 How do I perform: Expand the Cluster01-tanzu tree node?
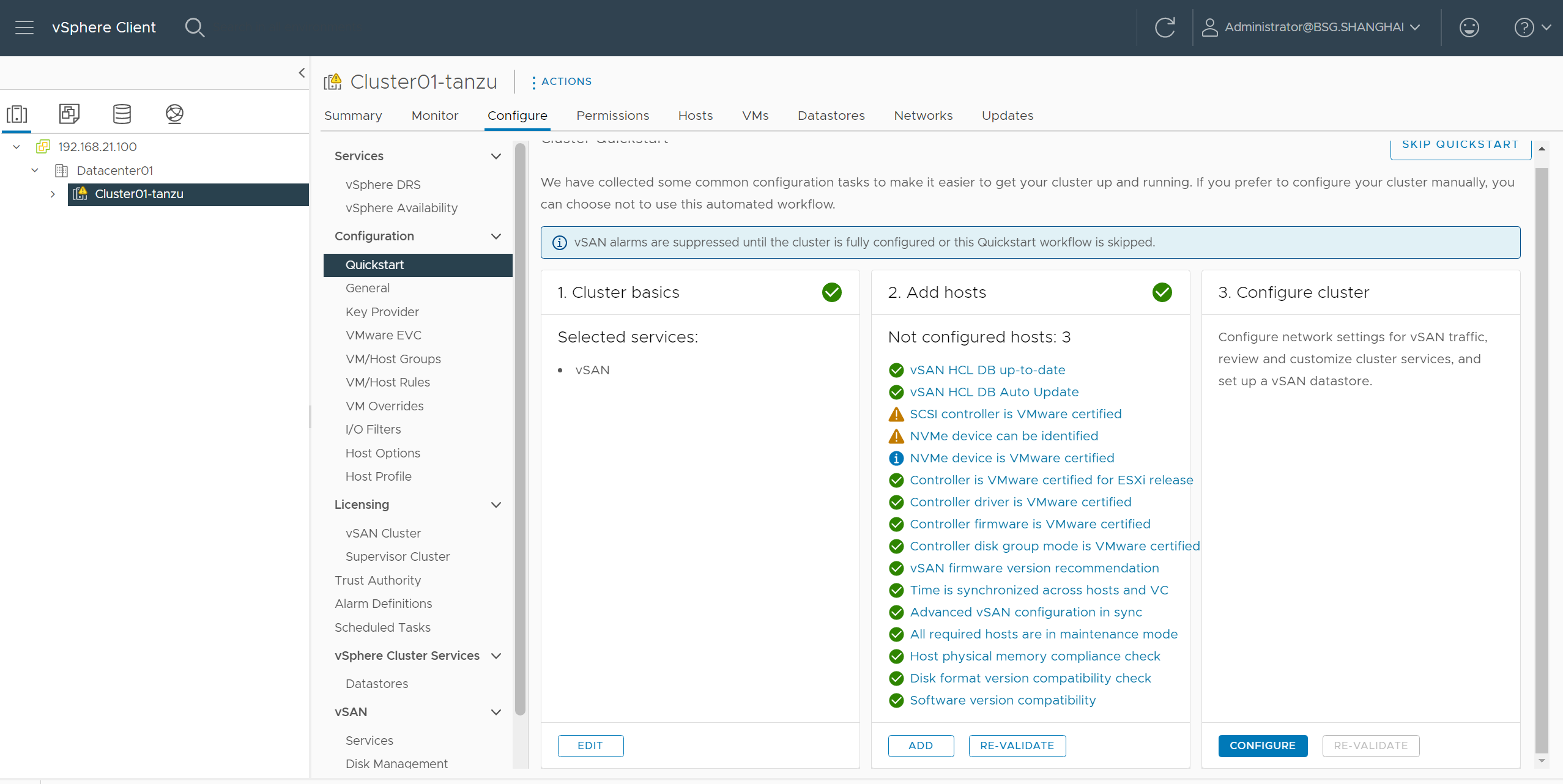pyautogui.click(x=53, y=194)
